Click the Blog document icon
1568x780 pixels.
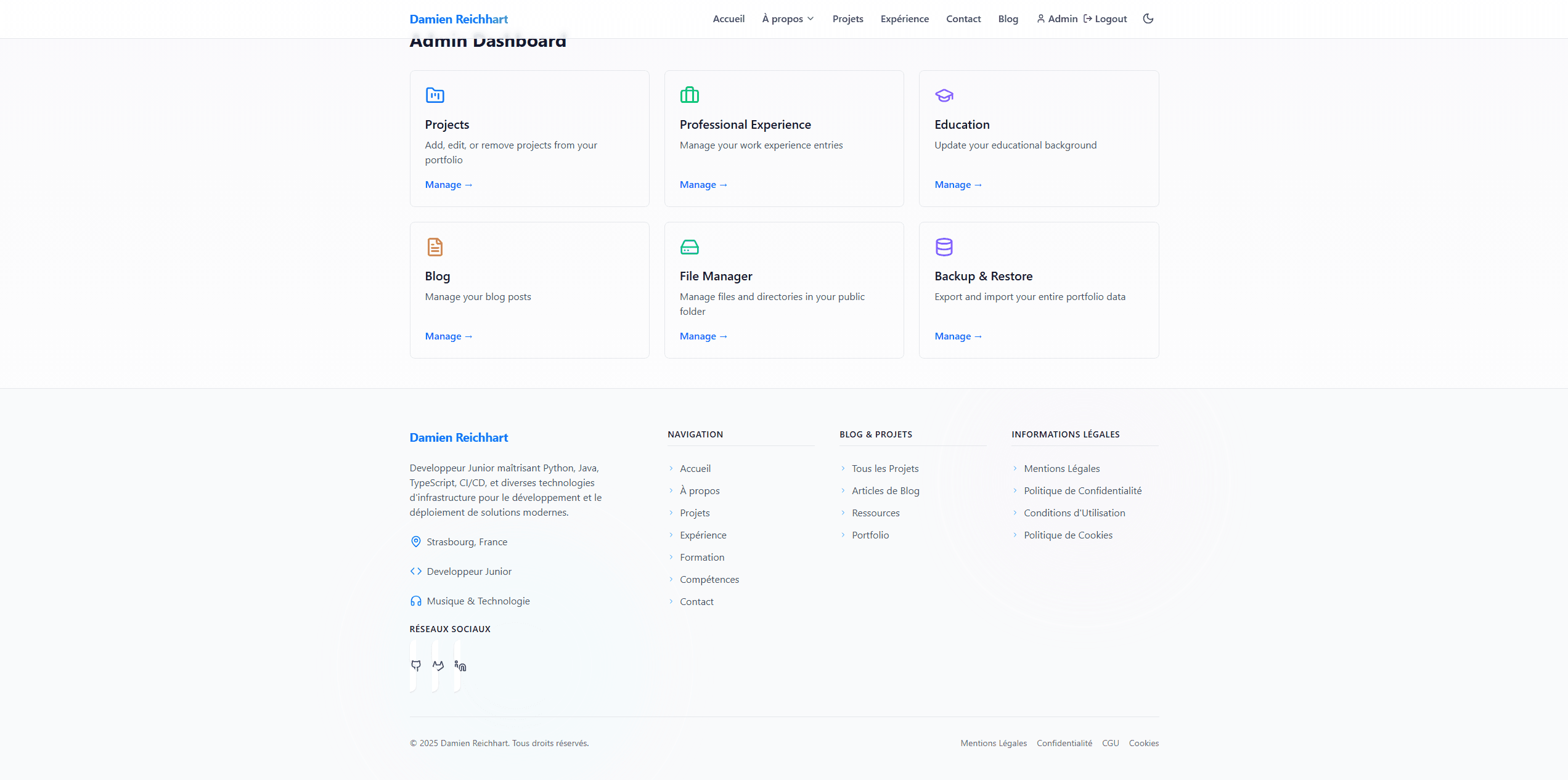click(x=435, y=246)
